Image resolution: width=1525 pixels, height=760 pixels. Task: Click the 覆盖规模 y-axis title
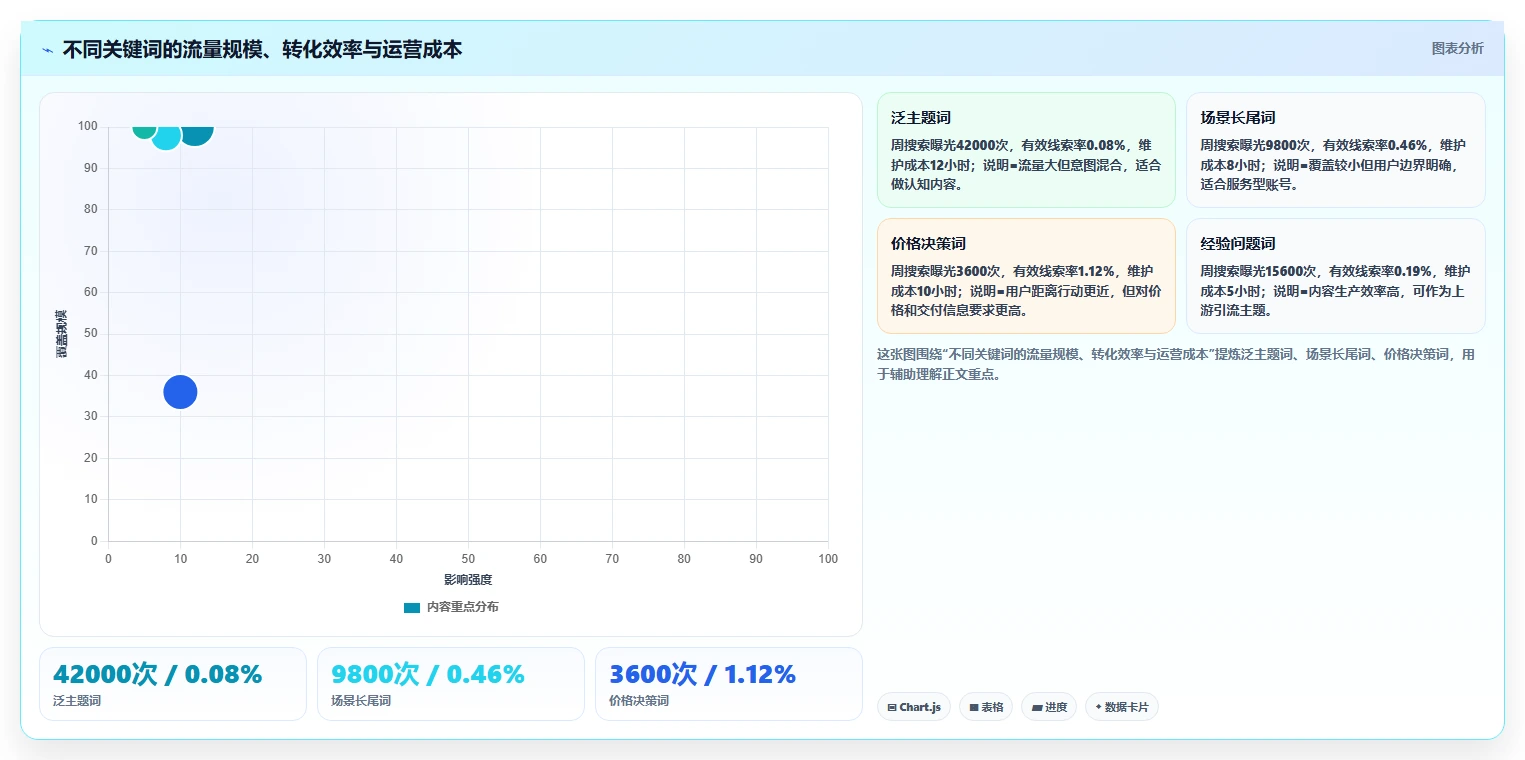click(x=62, y=334)
